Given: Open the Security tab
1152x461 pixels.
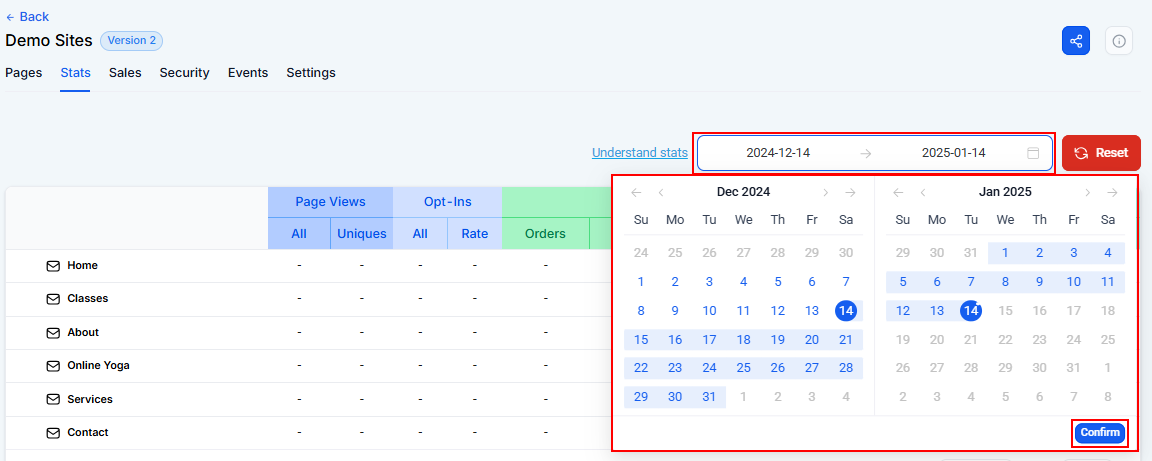Looking at the screenshot, I should pyautogui.click(x=184, y=73).
